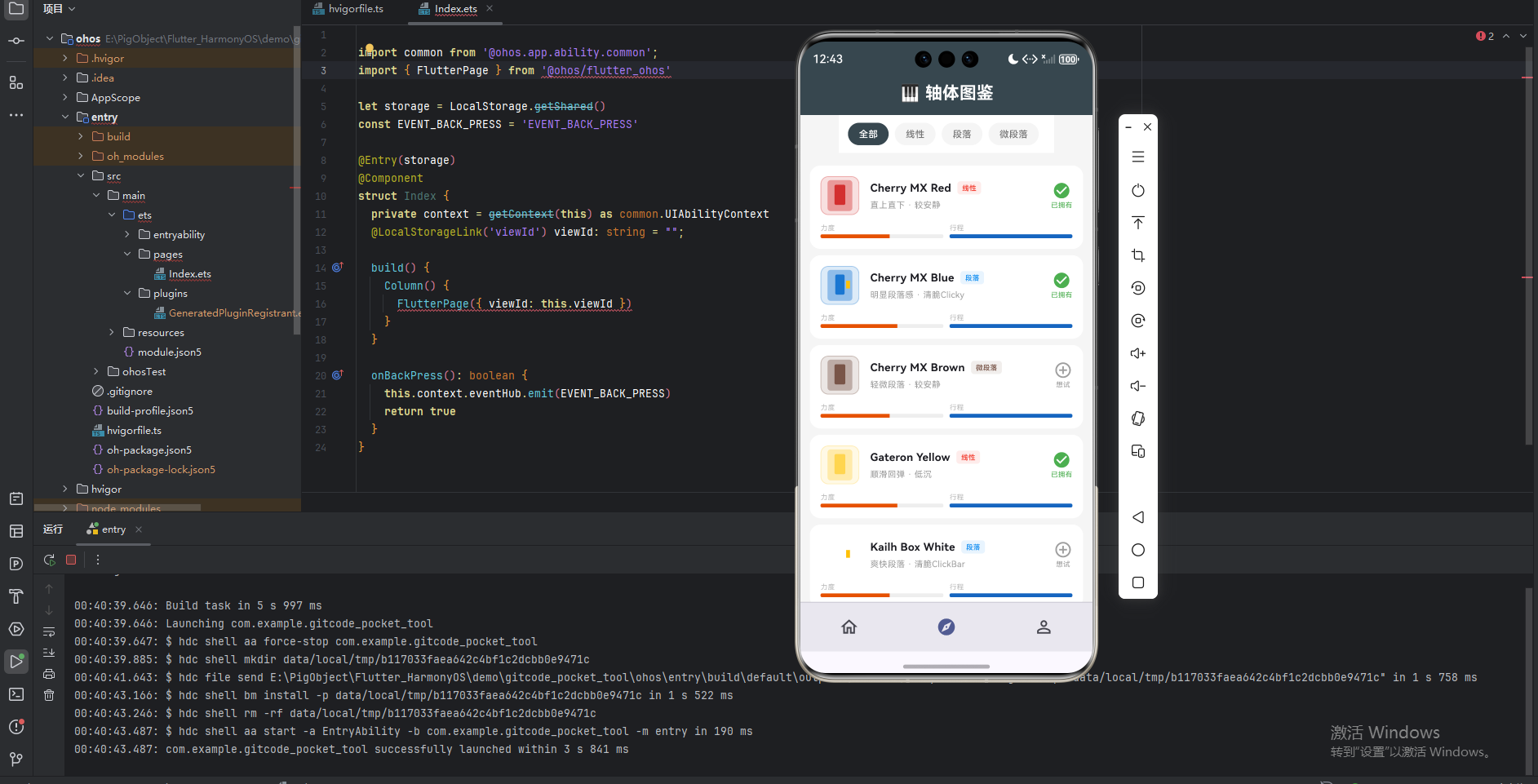Click the Cherry MX Blue switch thumbnail
Viewport: 1538px width, 784px height.
840,286
